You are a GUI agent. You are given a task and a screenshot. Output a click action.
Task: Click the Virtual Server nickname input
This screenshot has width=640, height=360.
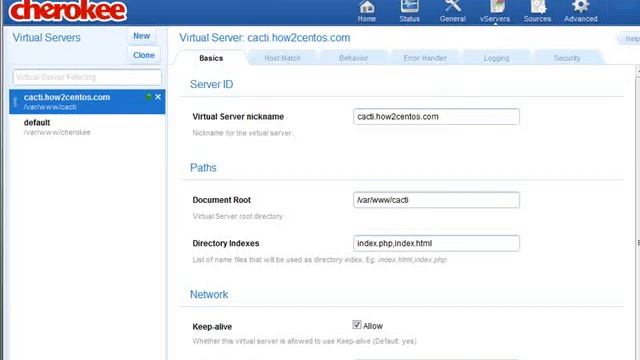point(436,117)
